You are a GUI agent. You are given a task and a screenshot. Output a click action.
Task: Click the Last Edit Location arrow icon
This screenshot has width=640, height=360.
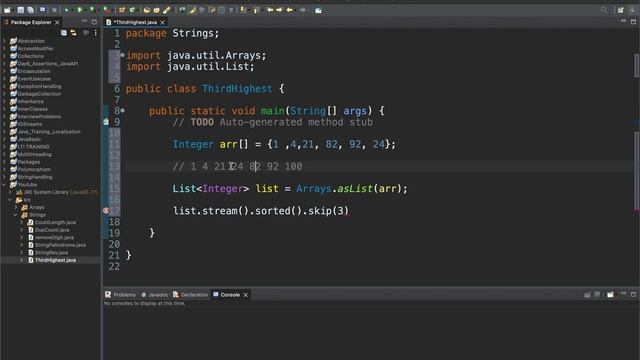[x=270, y=10]
